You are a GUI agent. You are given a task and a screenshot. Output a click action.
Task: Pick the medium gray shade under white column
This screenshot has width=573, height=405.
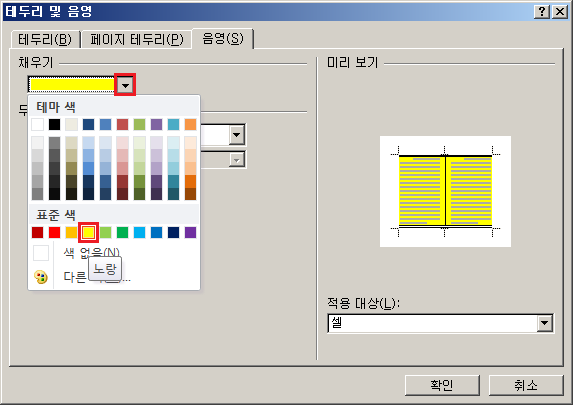coord(37,168)
